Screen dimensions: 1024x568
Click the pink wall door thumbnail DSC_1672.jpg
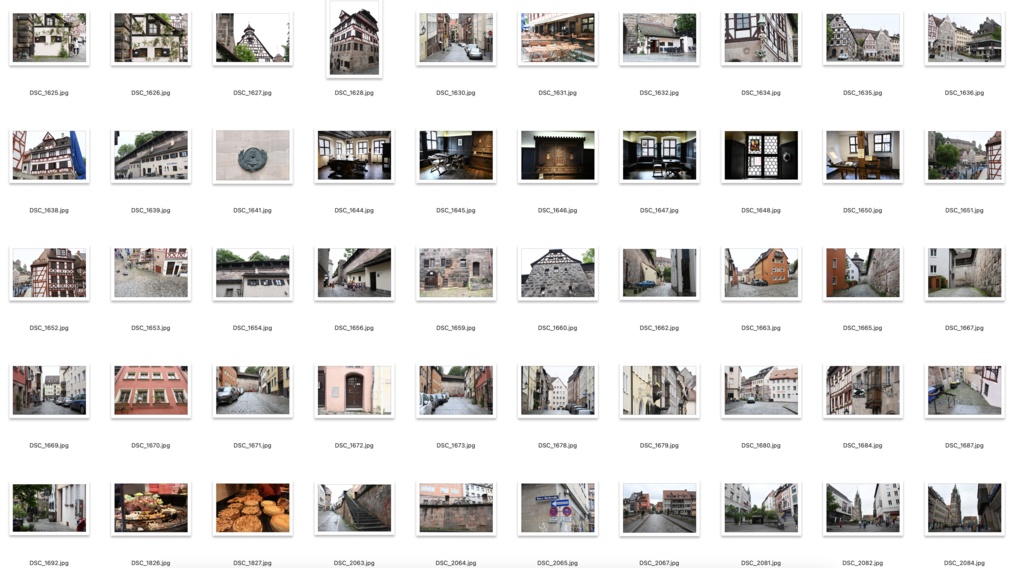(354, 390)
